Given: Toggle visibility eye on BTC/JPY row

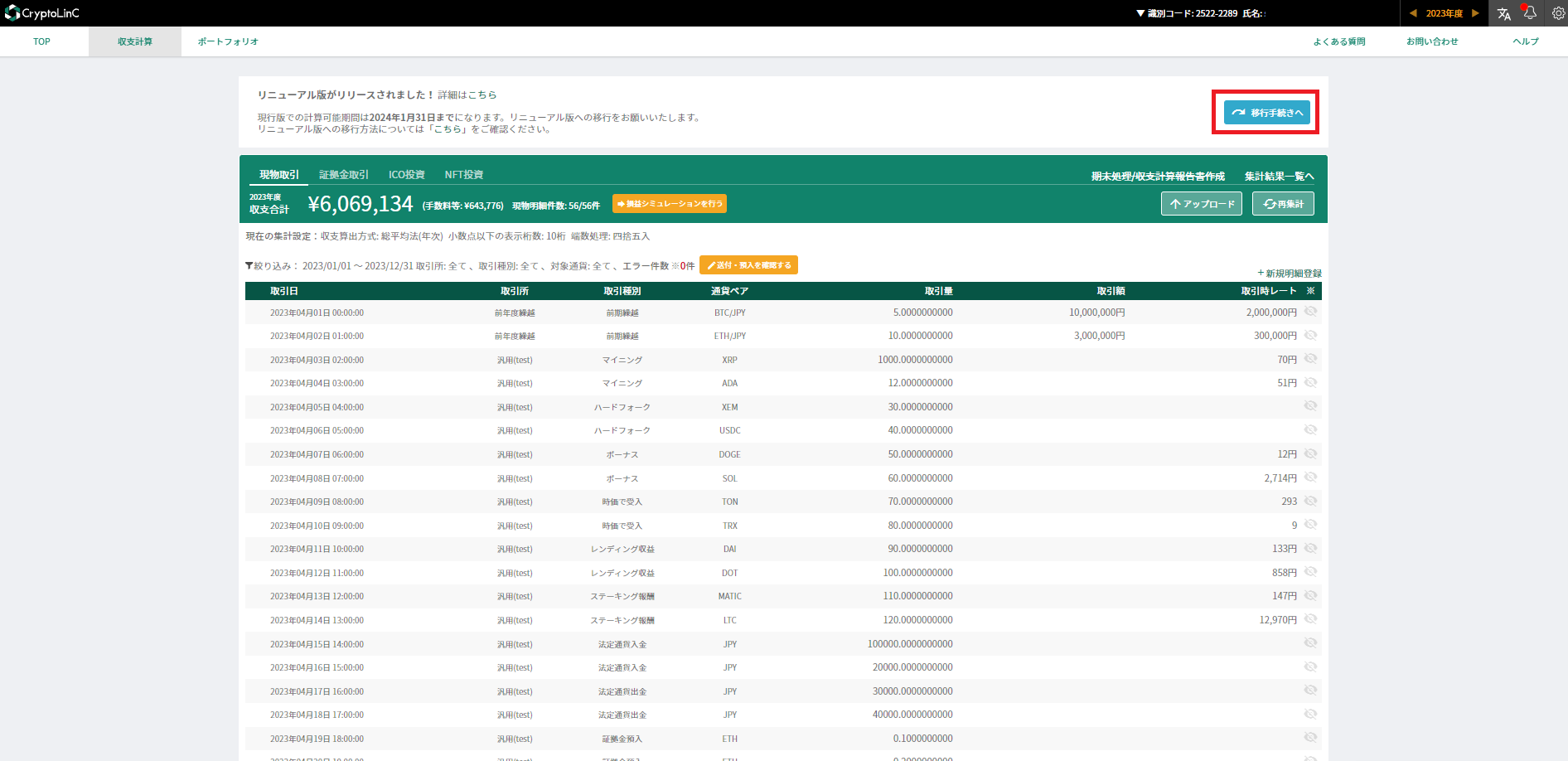Looking at the screenshot, I should [x=1310, y=312].
